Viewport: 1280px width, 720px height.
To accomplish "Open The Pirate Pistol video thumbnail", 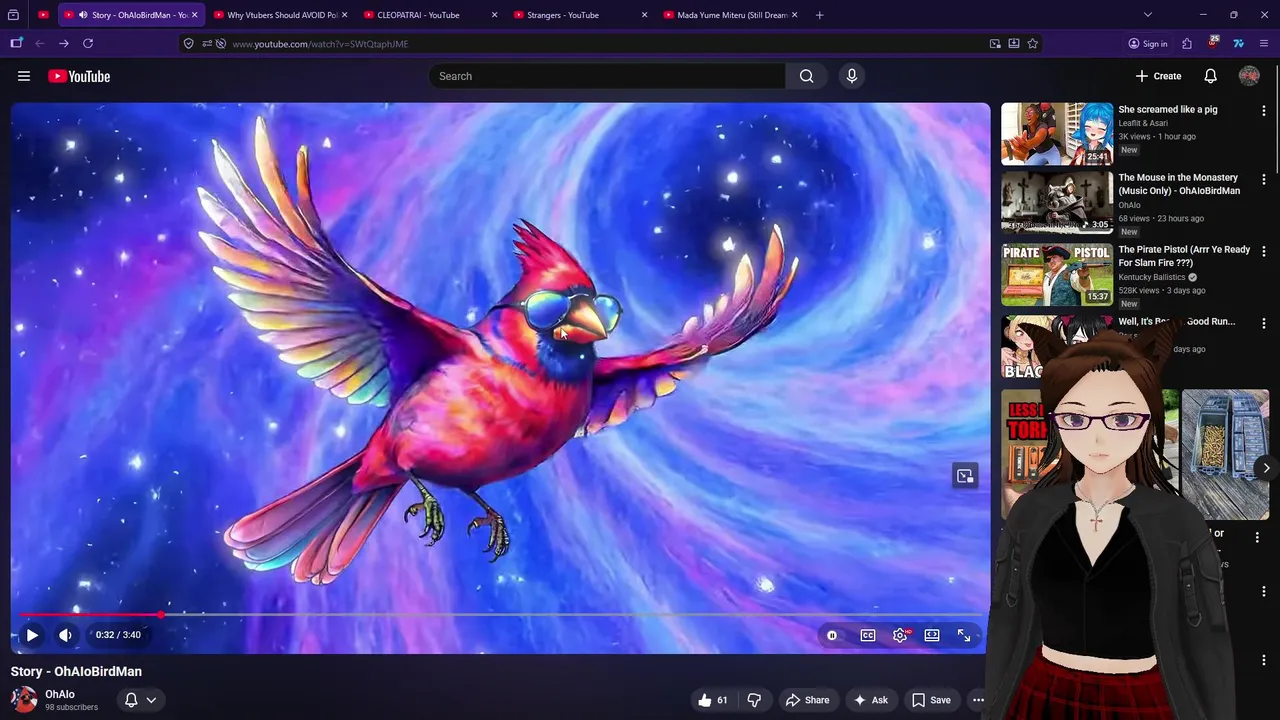I will tap(1057, 275).
